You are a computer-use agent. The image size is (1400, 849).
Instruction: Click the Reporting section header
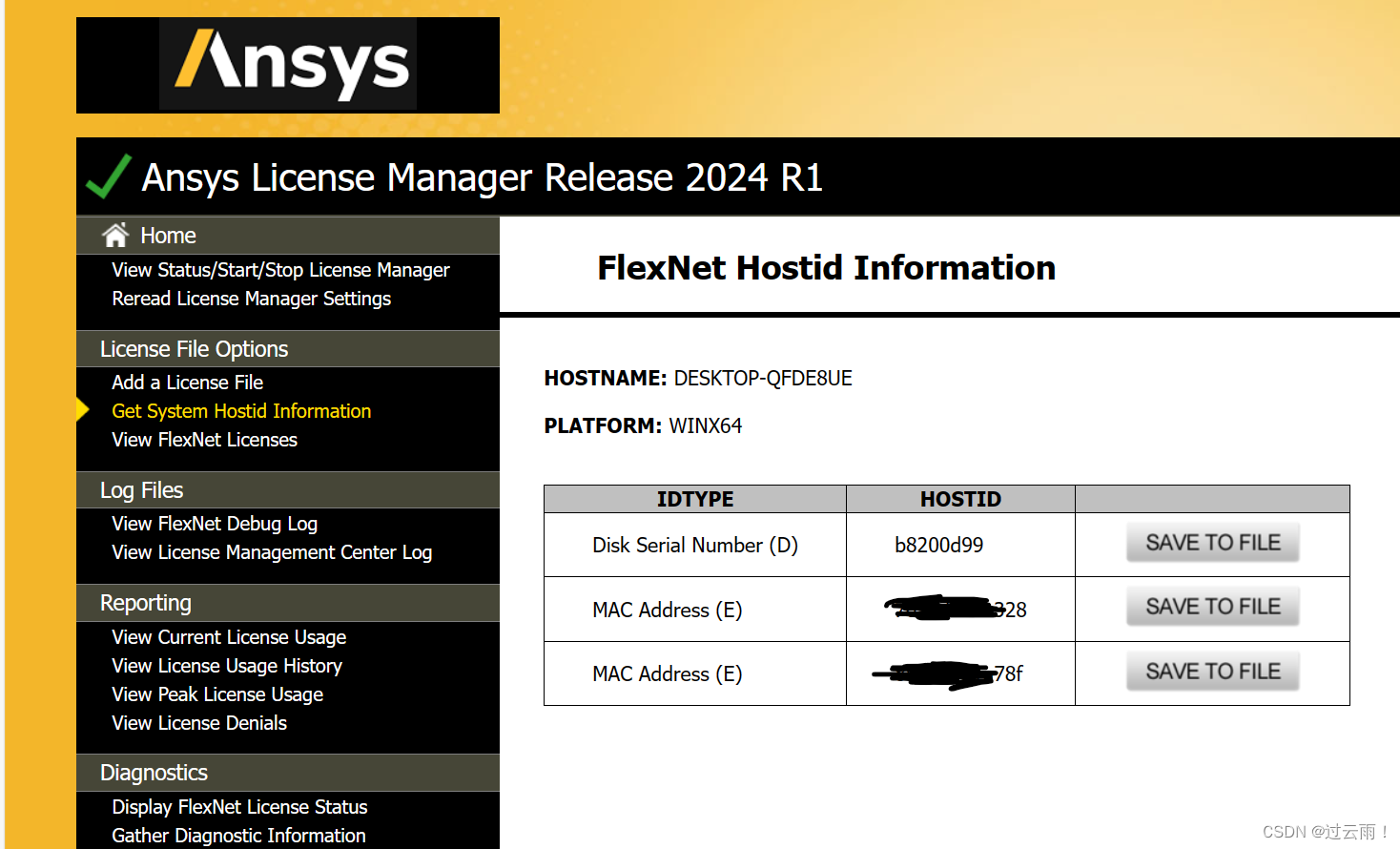pyautogui.click(x=288, y=603)
